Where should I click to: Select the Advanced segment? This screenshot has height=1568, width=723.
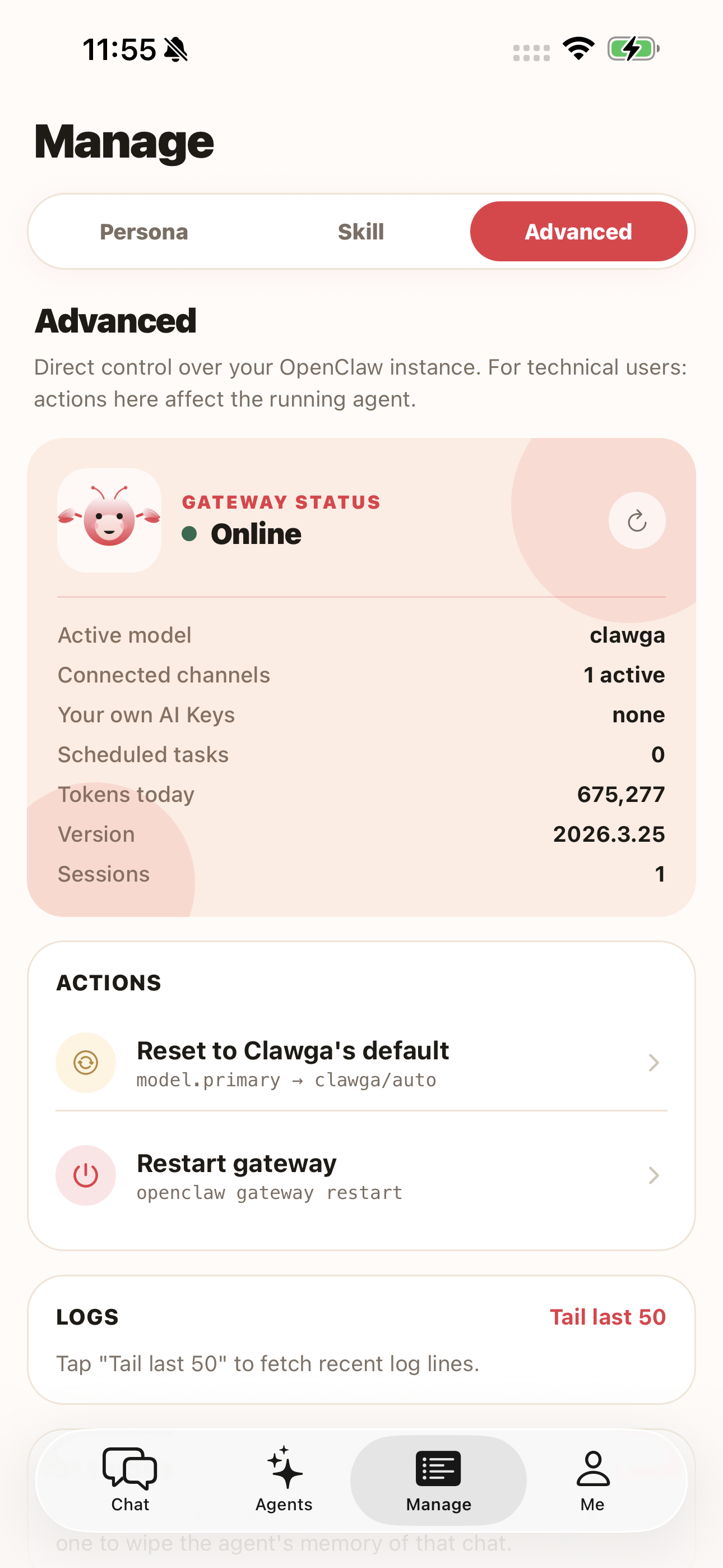point(578,232)
